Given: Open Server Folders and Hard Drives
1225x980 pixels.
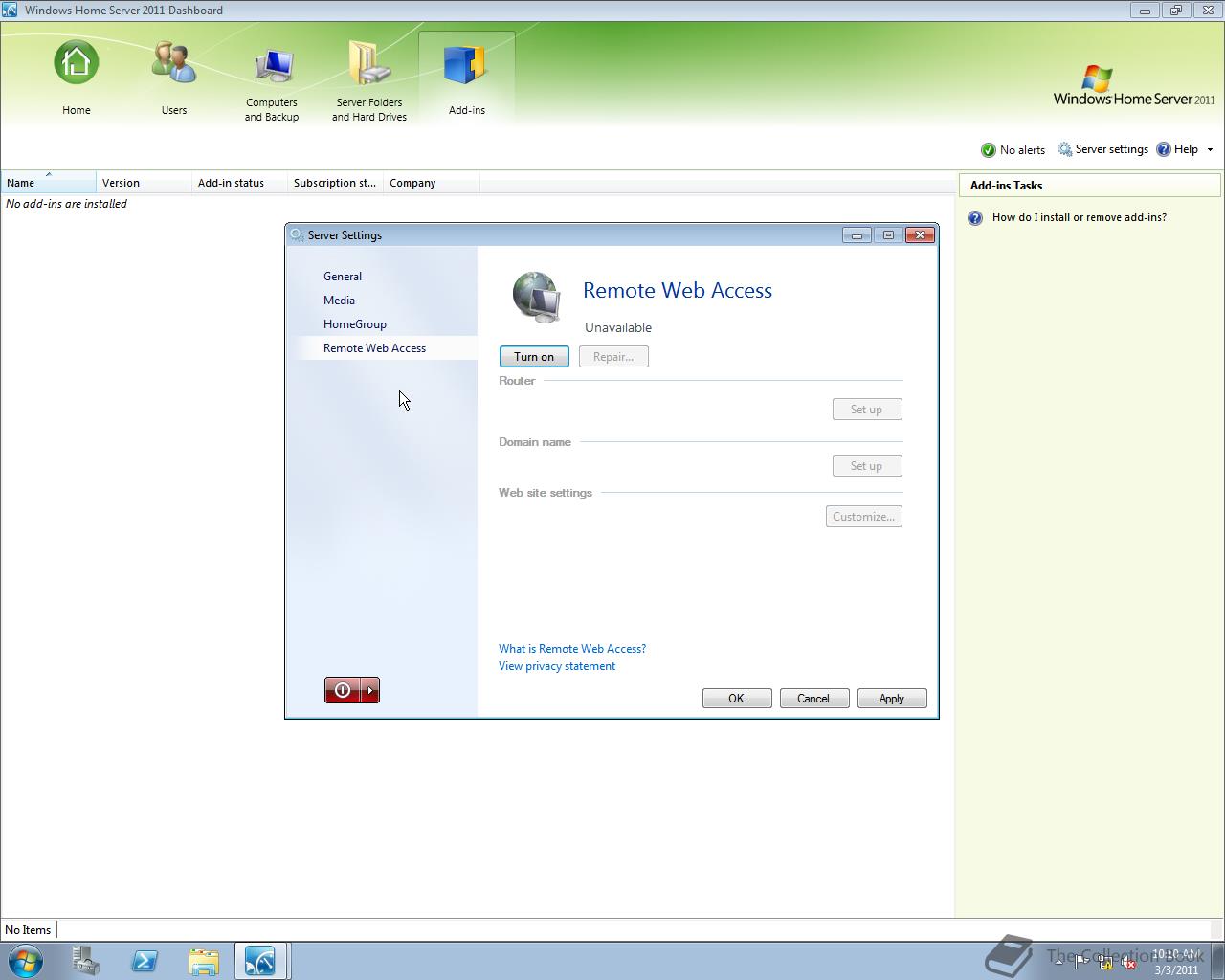Looking at the screenshot, I should [369, 82].
